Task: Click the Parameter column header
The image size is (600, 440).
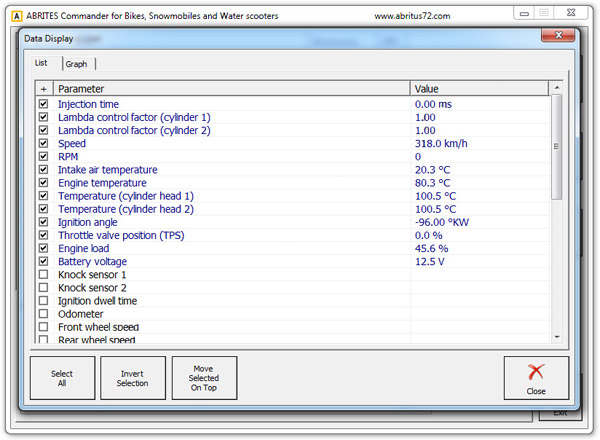Action: click(x=232, y=89)
